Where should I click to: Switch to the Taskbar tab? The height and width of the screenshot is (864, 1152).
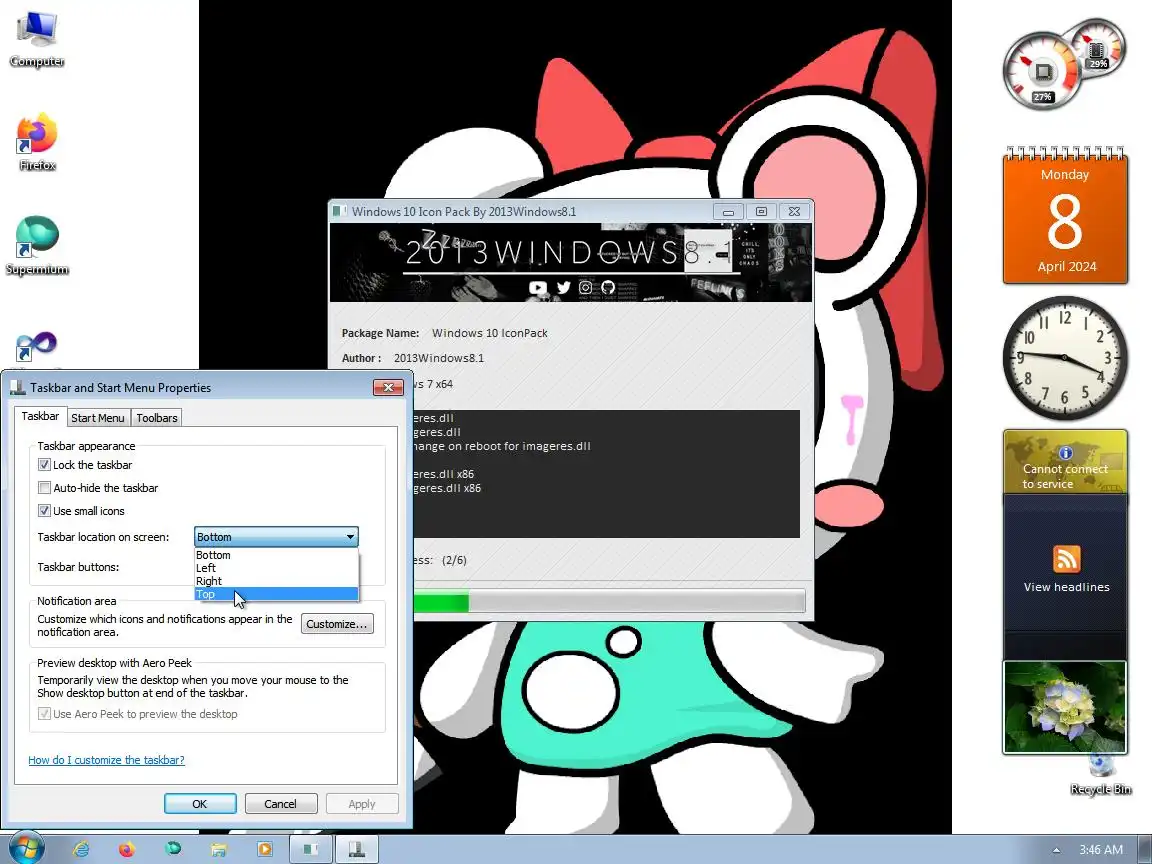tap(40, 417)
